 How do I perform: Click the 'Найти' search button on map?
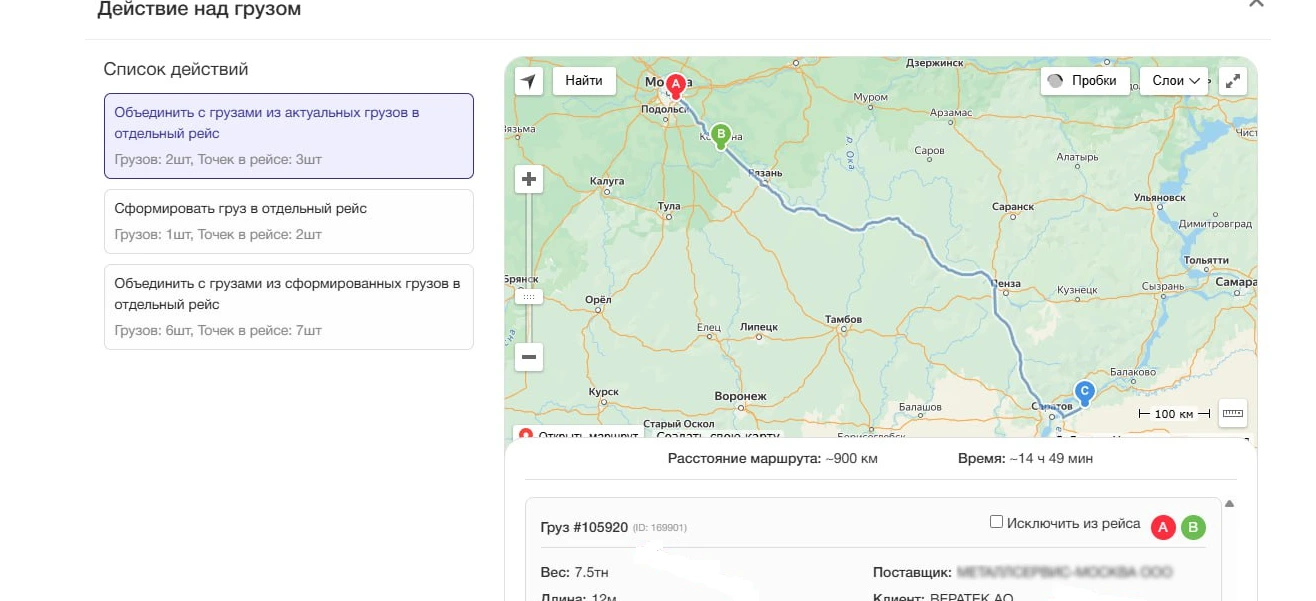(584, 81)
